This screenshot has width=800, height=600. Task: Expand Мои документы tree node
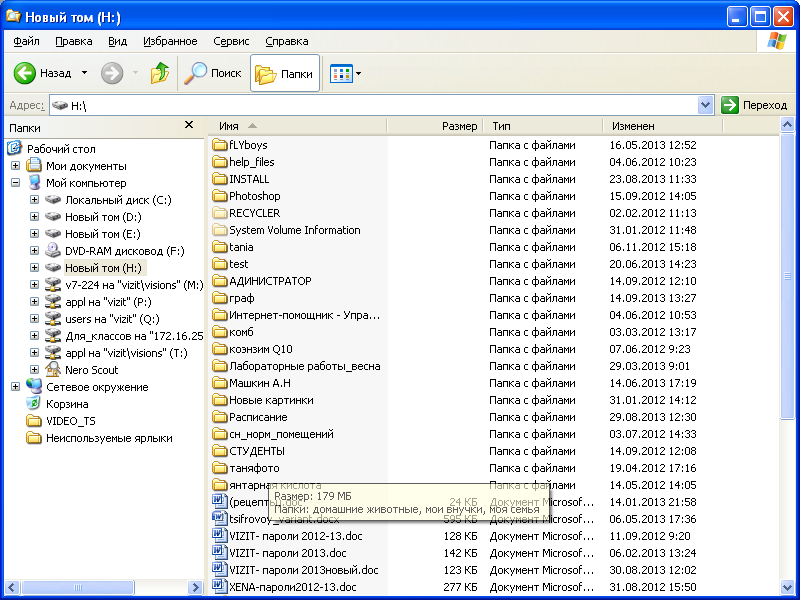pos(15,166)
